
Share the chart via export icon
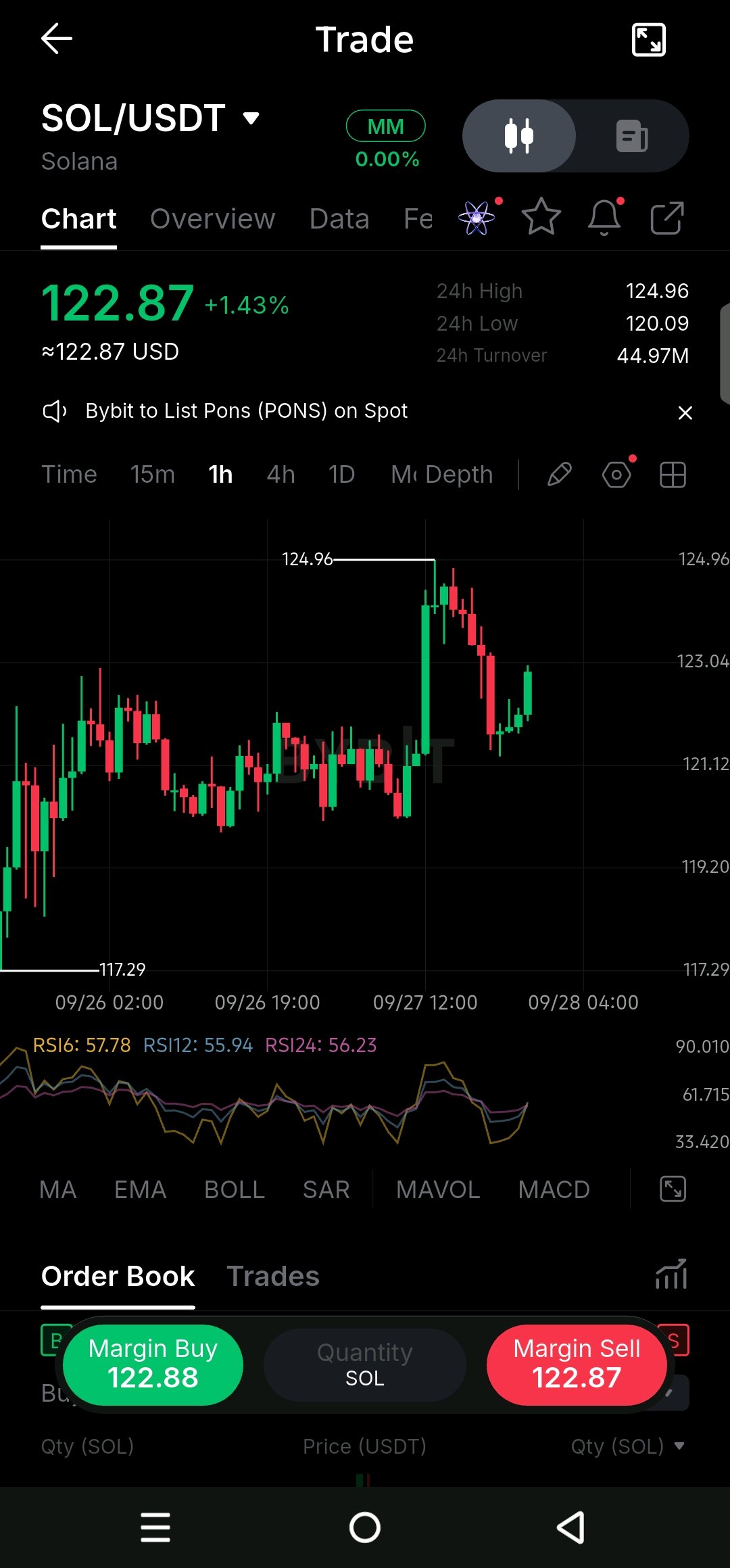coord(667,218)
